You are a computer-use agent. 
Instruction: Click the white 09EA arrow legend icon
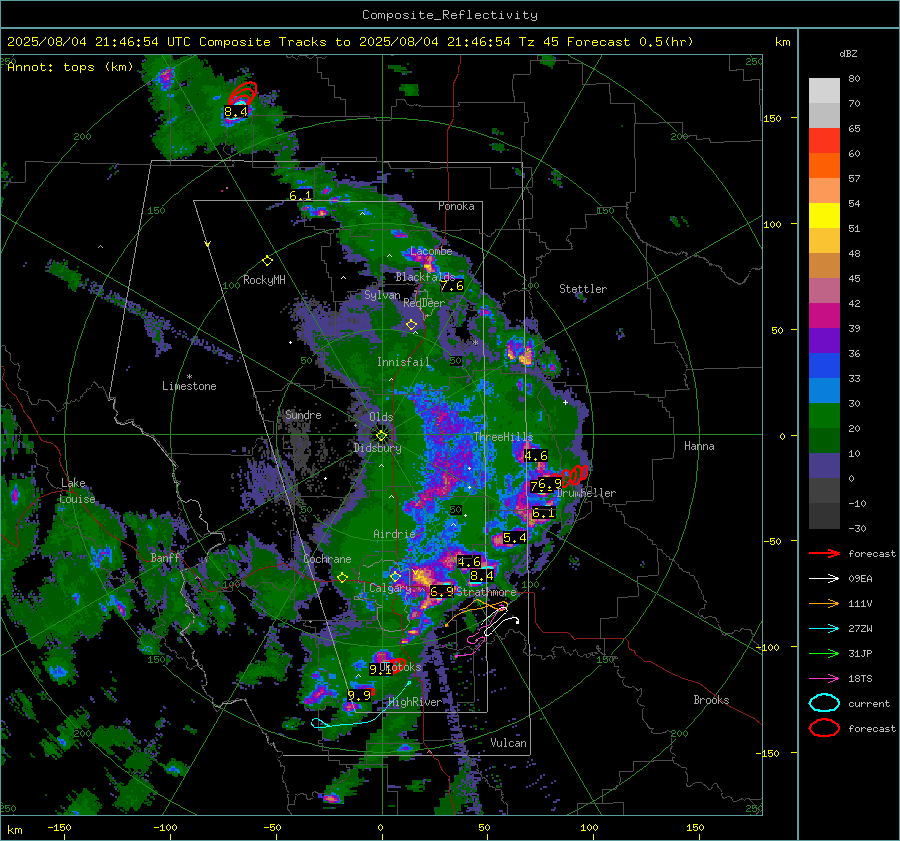point(824,579)
